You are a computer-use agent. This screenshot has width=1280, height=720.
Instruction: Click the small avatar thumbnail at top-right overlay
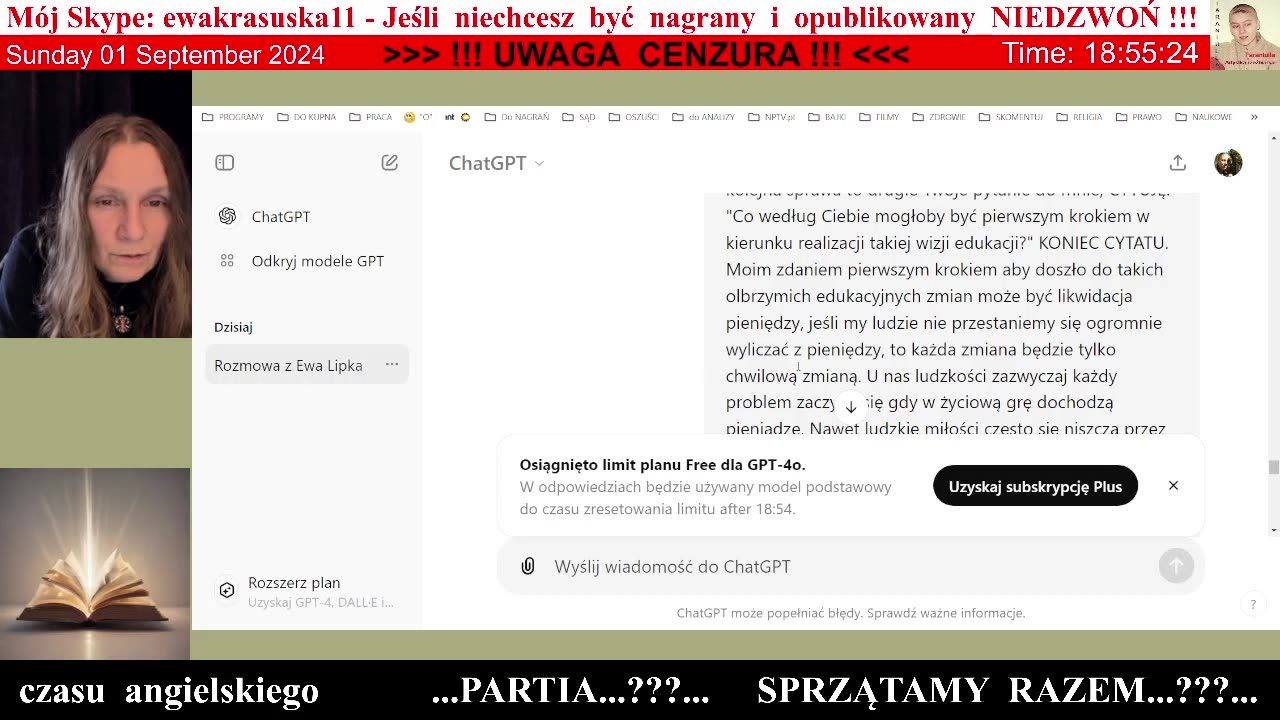point(1245,35)
